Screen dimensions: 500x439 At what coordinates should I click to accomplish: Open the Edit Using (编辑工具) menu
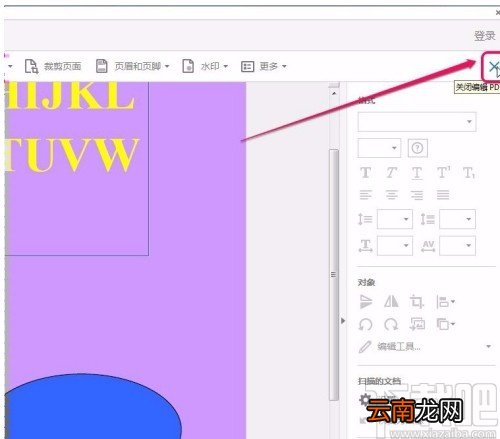click(425, 347)
